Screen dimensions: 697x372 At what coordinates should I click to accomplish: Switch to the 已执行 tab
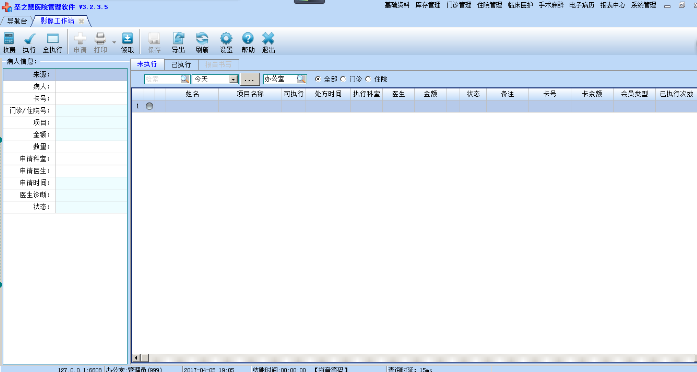[181, 65]
